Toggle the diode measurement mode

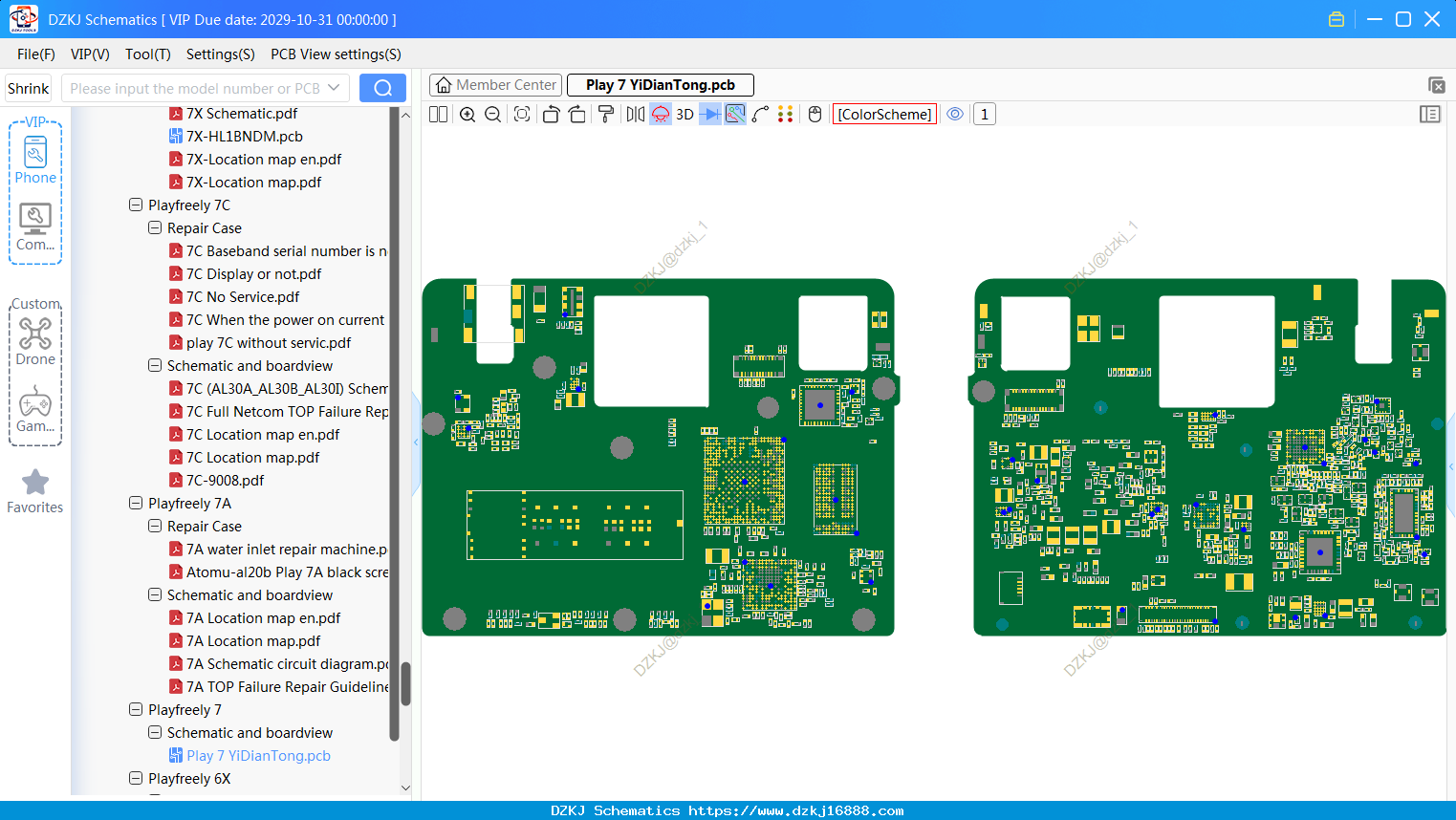tap(709, 115)
